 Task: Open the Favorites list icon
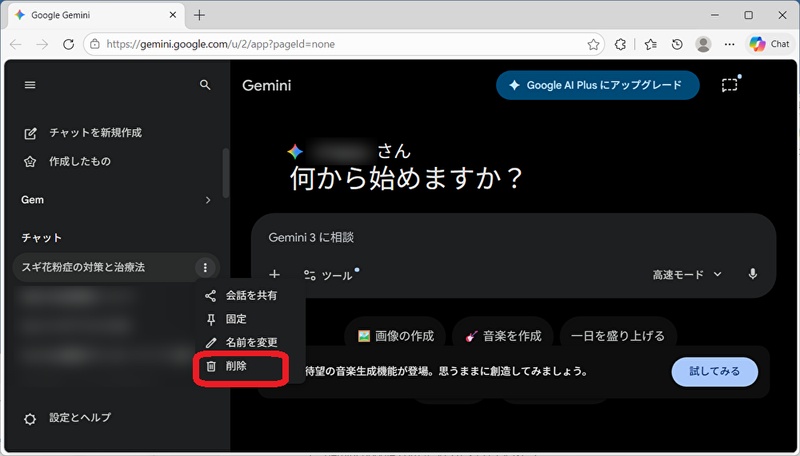click(x=651, y=44)
